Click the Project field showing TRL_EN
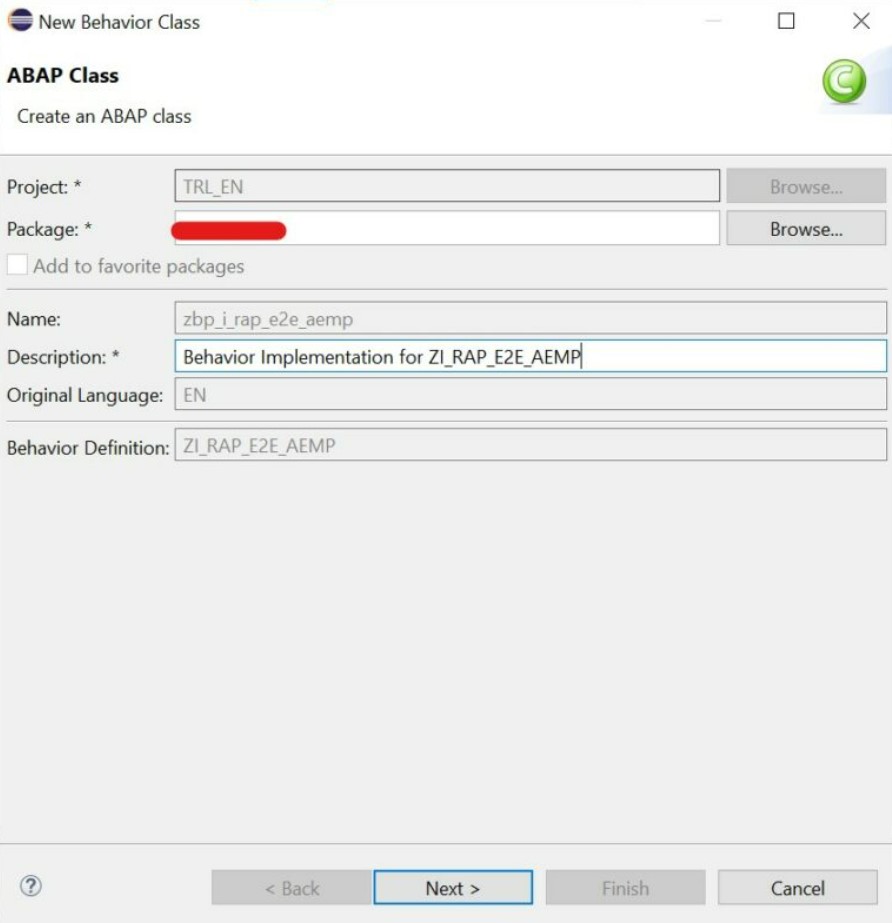 (446, 187)
